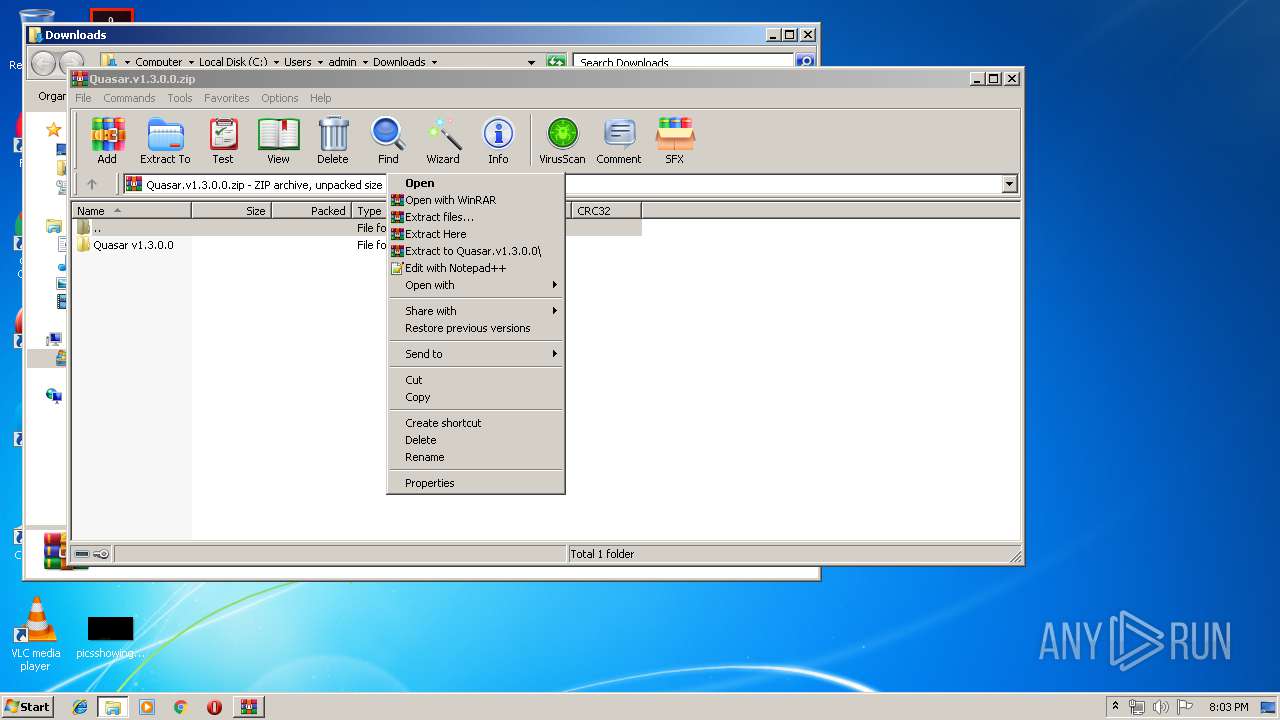Expand the Share with submenu
This screenshot has width=1280, height=720.
476,311
